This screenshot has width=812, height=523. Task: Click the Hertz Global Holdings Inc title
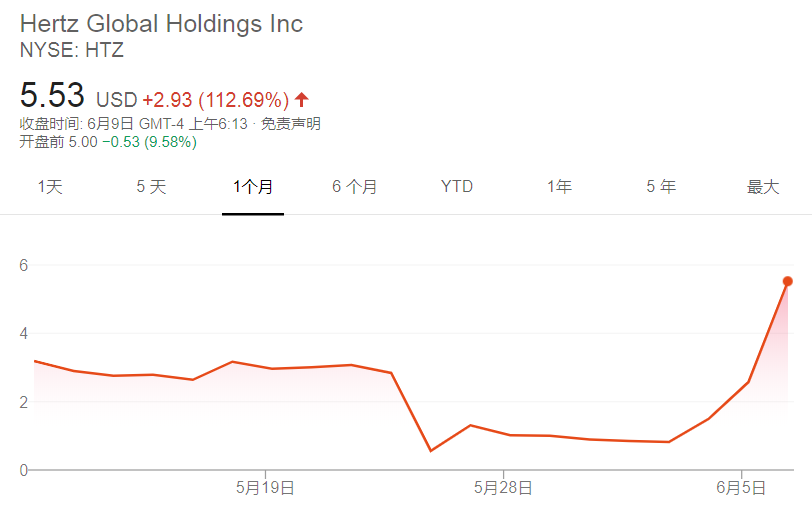point(161,23)
